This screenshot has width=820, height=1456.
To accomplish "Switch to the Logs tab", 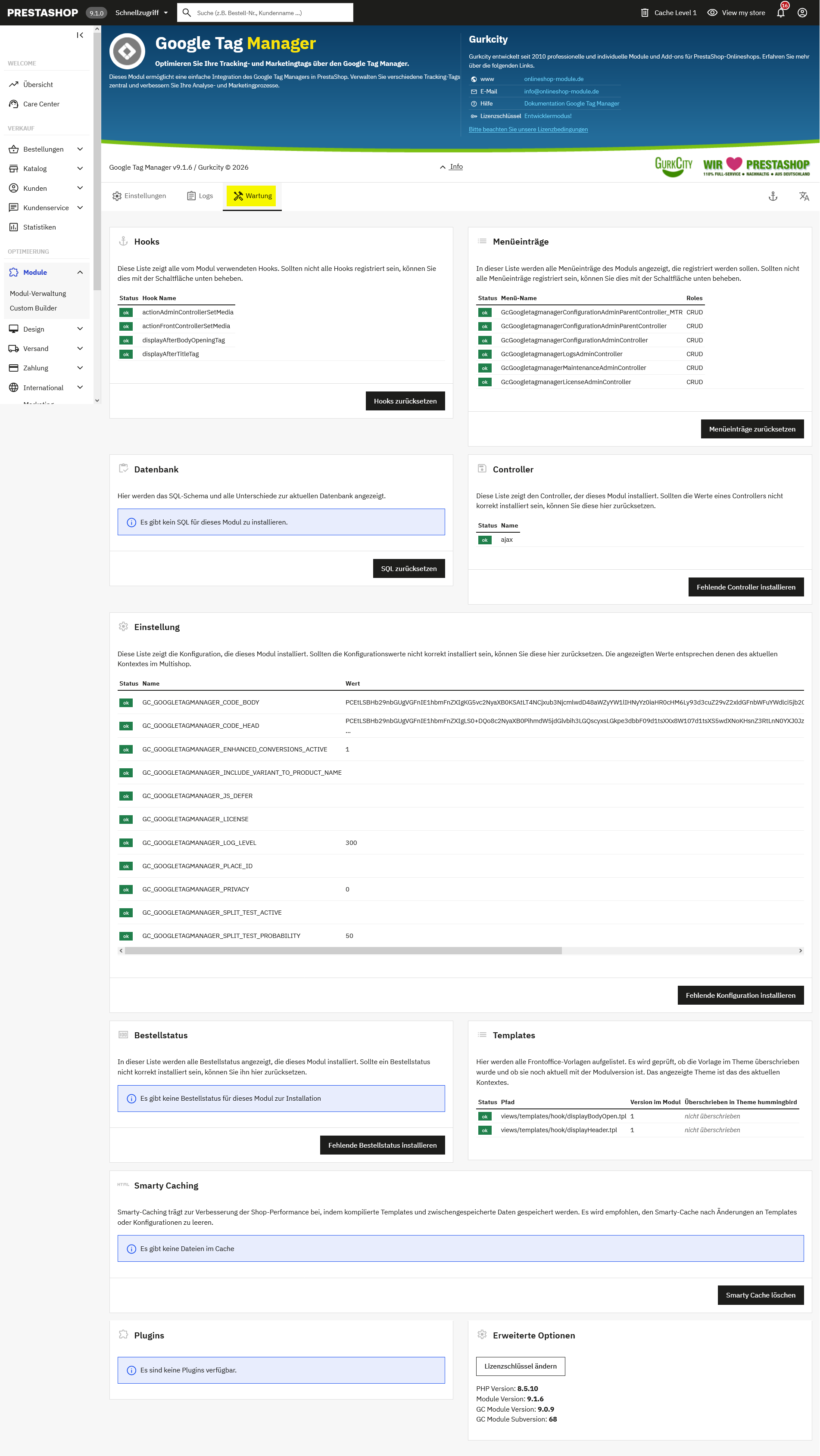I will [x=200, y=196].
